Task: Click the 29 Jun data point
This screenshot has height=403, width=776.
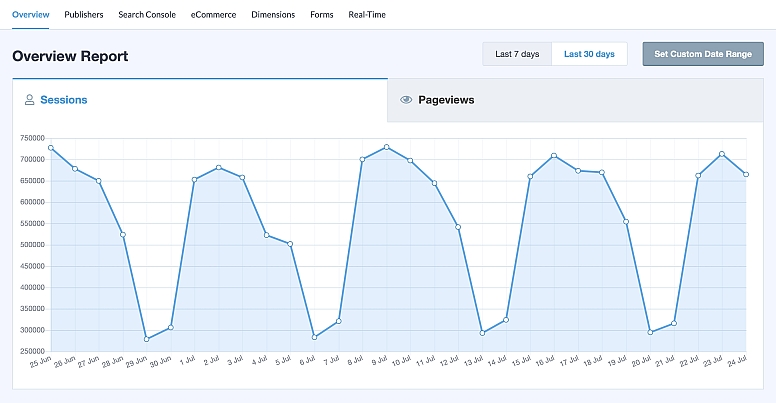Action: point(146,339)
